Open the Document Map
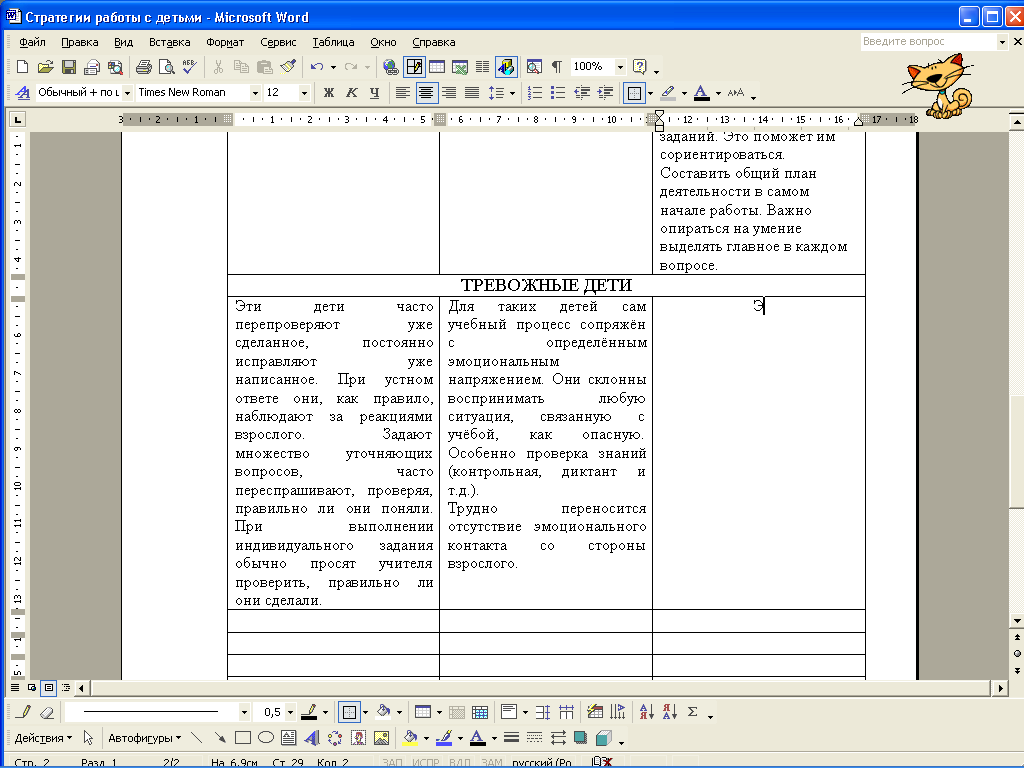Screen dimensions: 1024x768 534,67
